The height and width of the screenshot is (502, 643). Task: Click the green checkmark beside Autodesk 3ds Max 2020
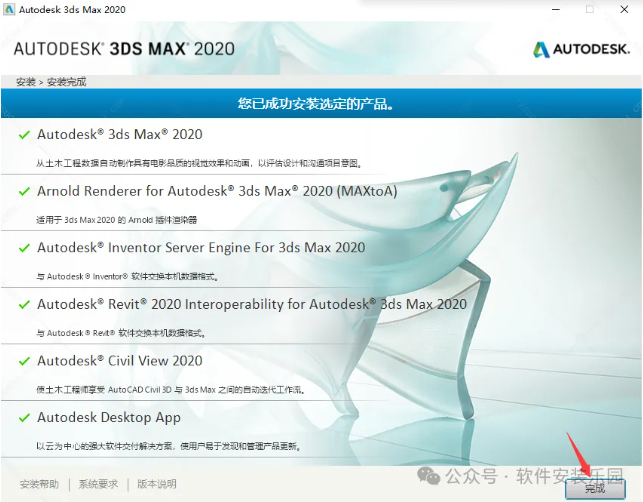tap(24, 134)
